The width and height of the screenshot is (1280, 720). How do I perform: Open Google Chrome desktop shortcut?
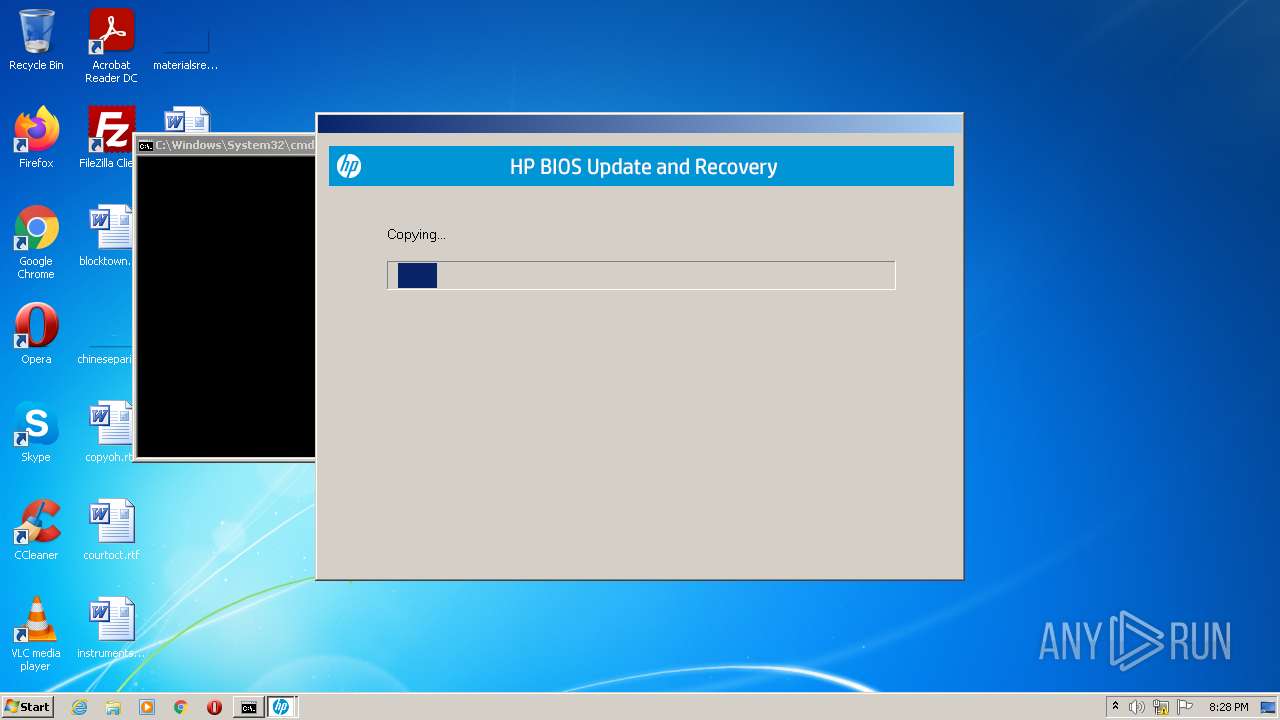(36, 242)
